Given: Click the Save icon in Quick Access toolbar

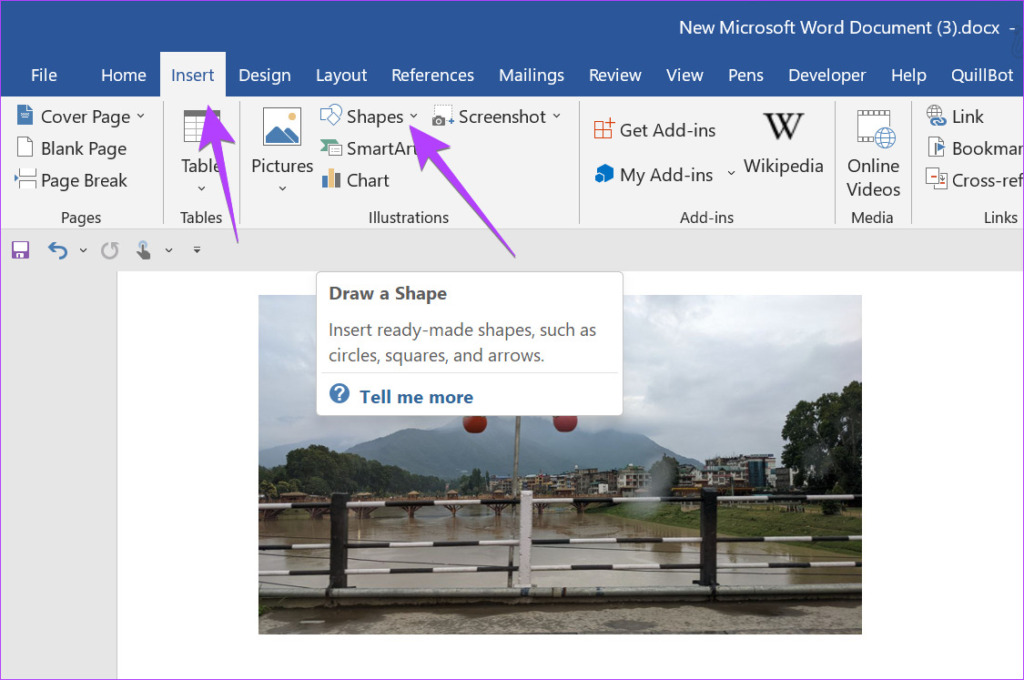Looking at the screenshot, I should tap(20, 250).
